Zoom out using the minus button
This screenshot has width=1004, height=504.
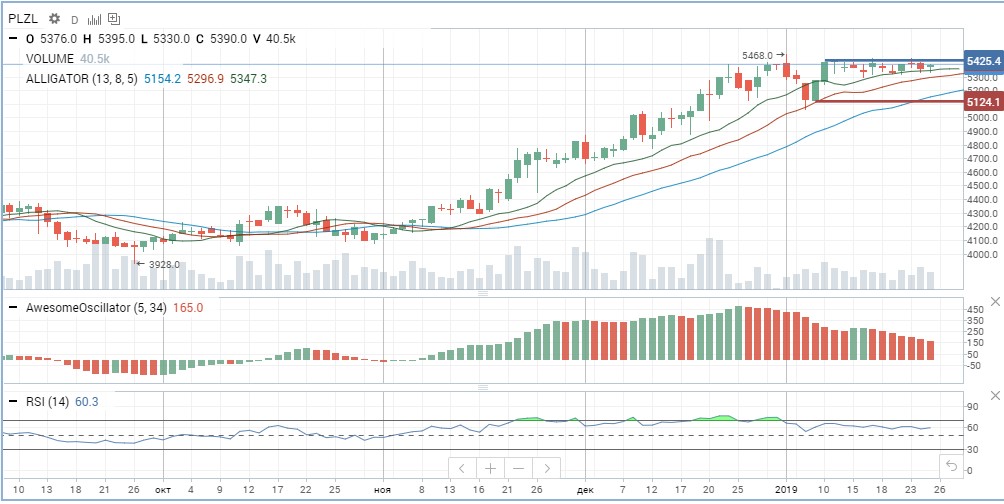tap(519, 468)
